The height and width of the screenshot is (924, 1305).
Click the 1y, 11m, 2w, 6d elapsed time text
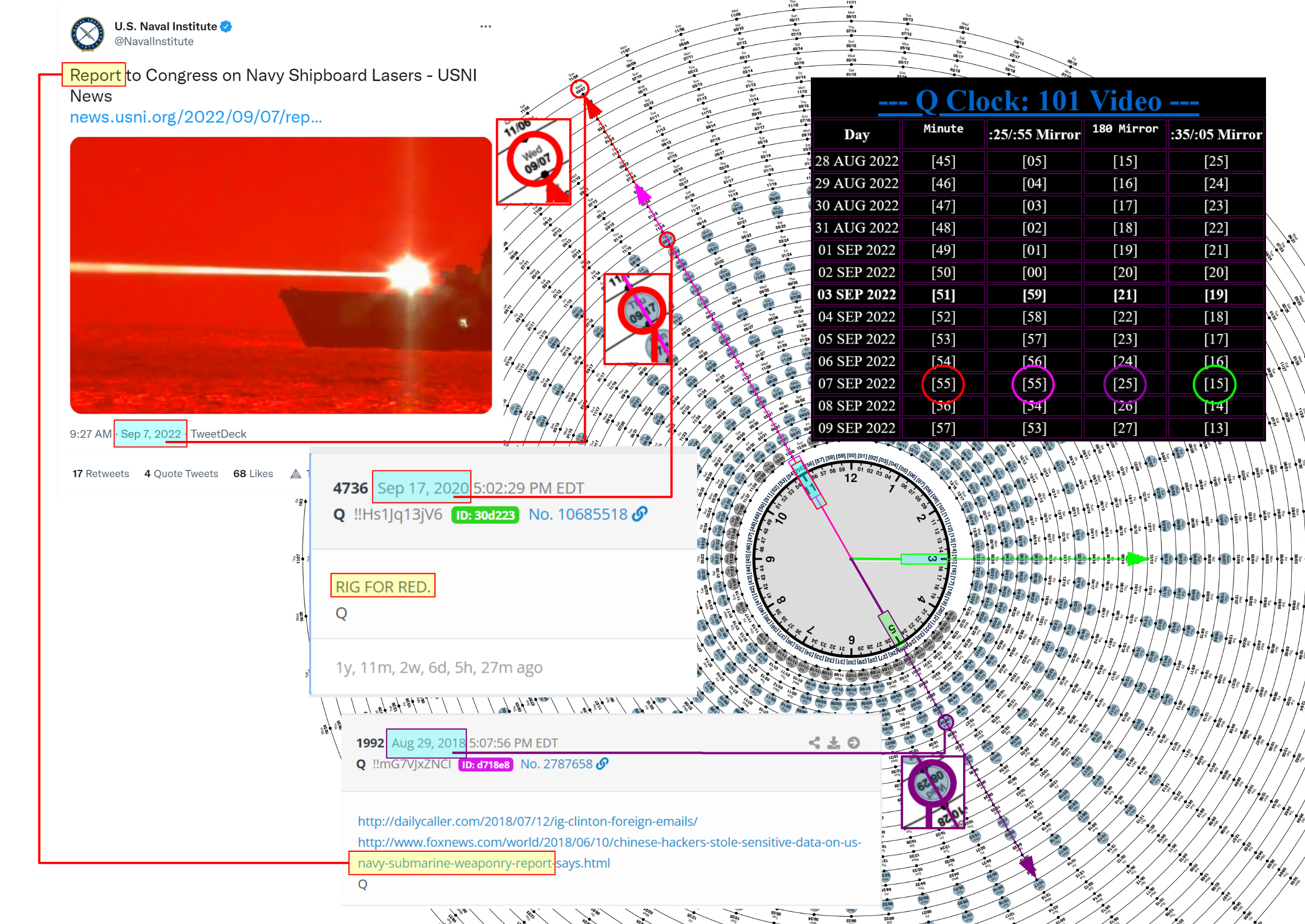439,667
